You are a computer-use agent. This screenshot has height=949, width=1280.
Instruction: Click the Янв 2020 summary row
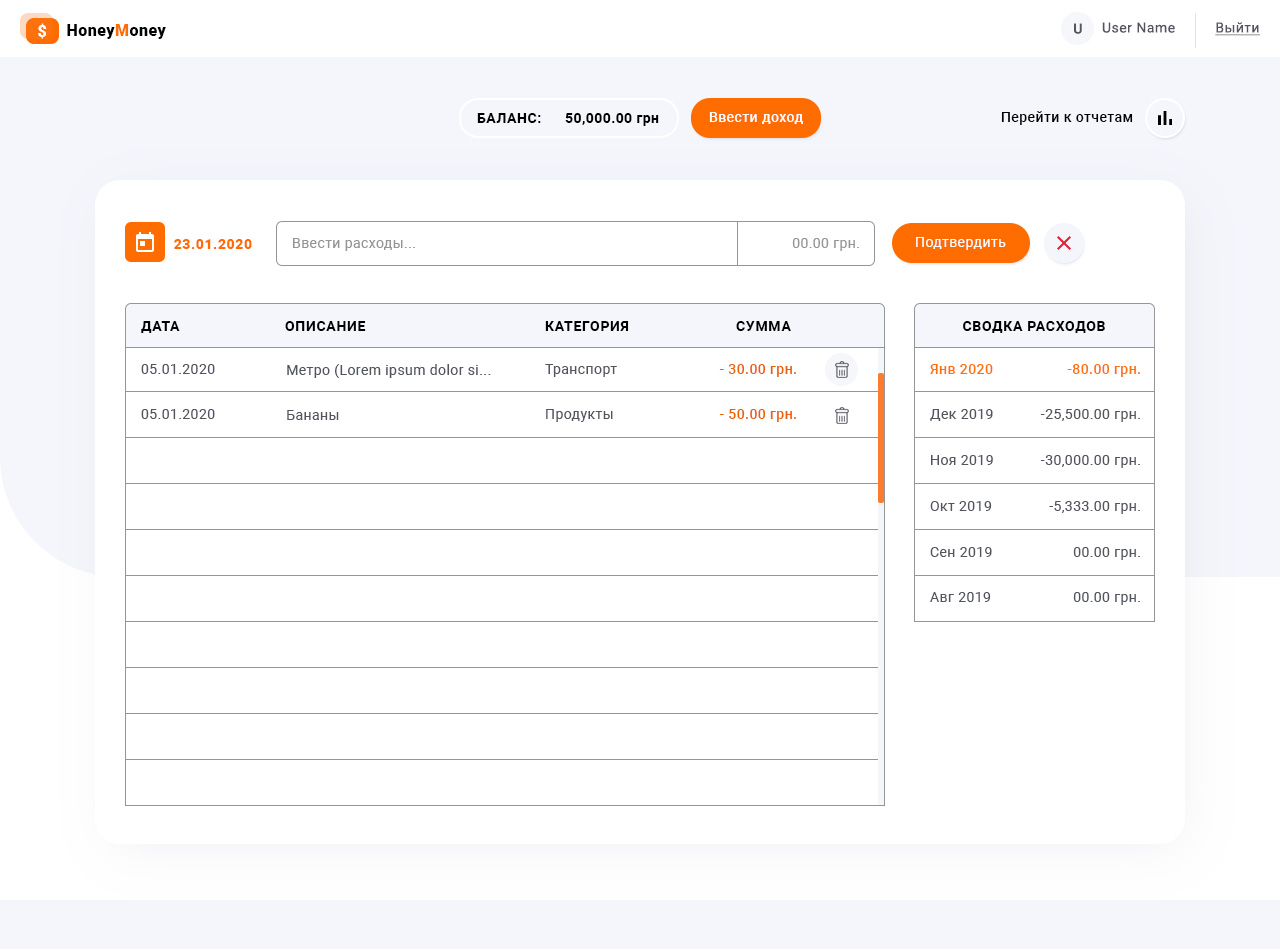point(1034,369)
